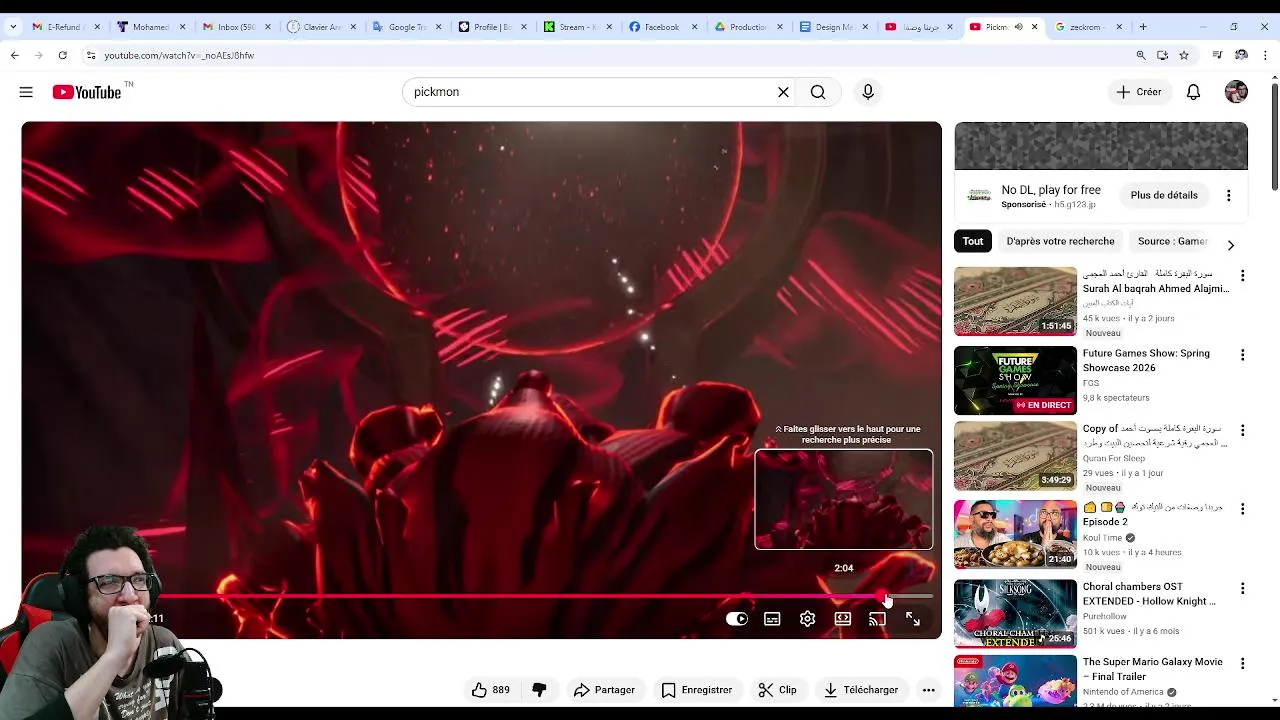Open player settings gear

click(x=807, y=619)
